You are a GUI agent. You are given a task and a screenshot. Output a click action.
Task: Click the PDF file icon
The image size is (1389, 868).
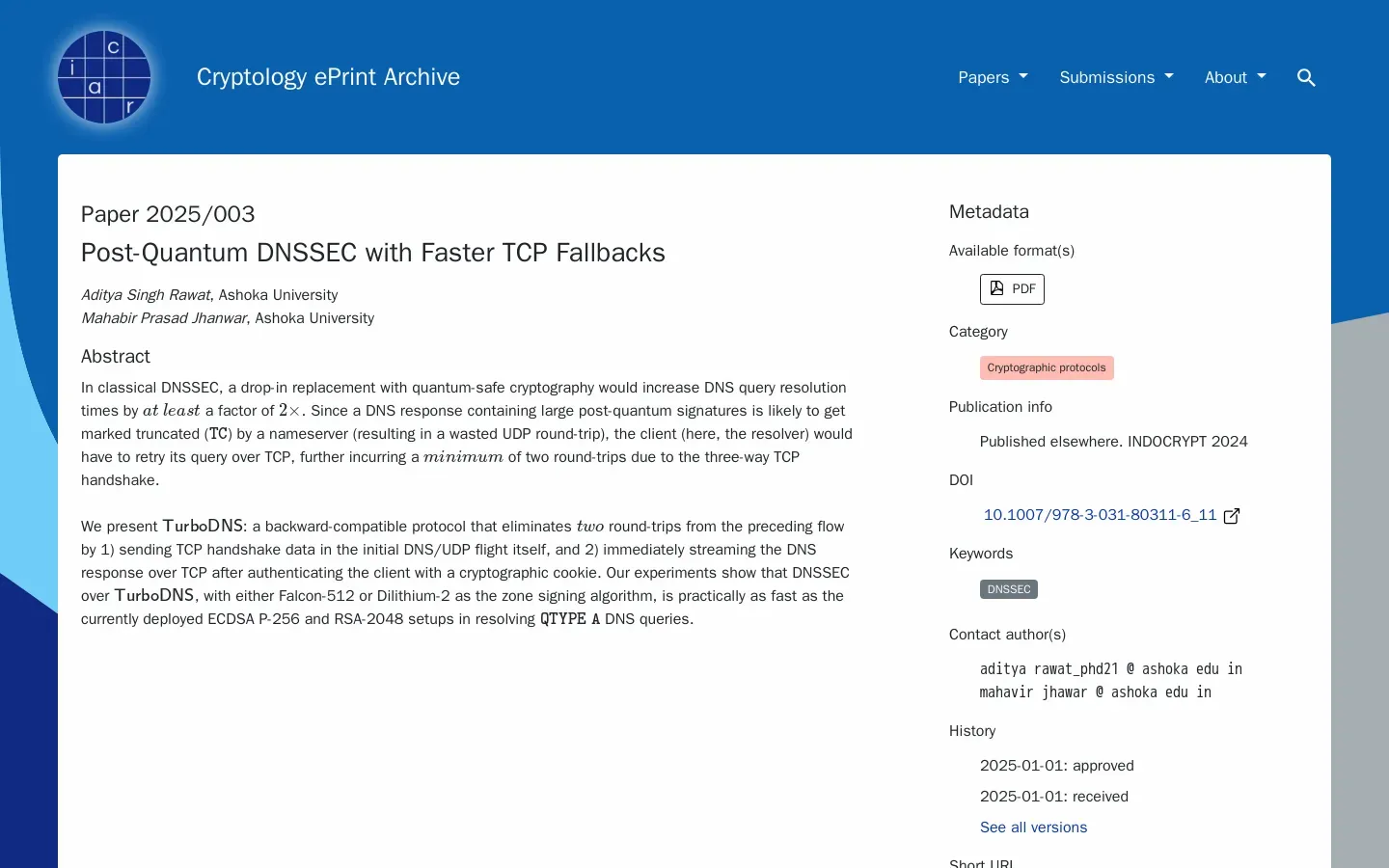click(x=996, y=288)
